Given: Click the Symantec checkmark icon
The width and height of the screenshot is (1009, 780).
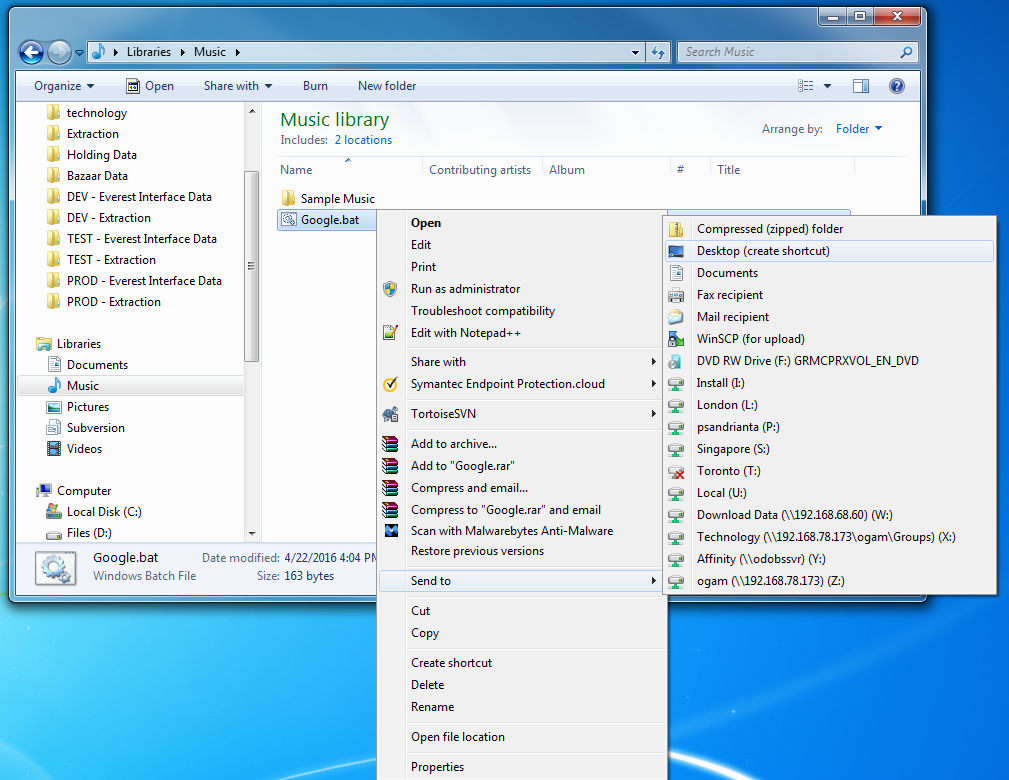Looking at the screenshot, I should tap(390, 384).
